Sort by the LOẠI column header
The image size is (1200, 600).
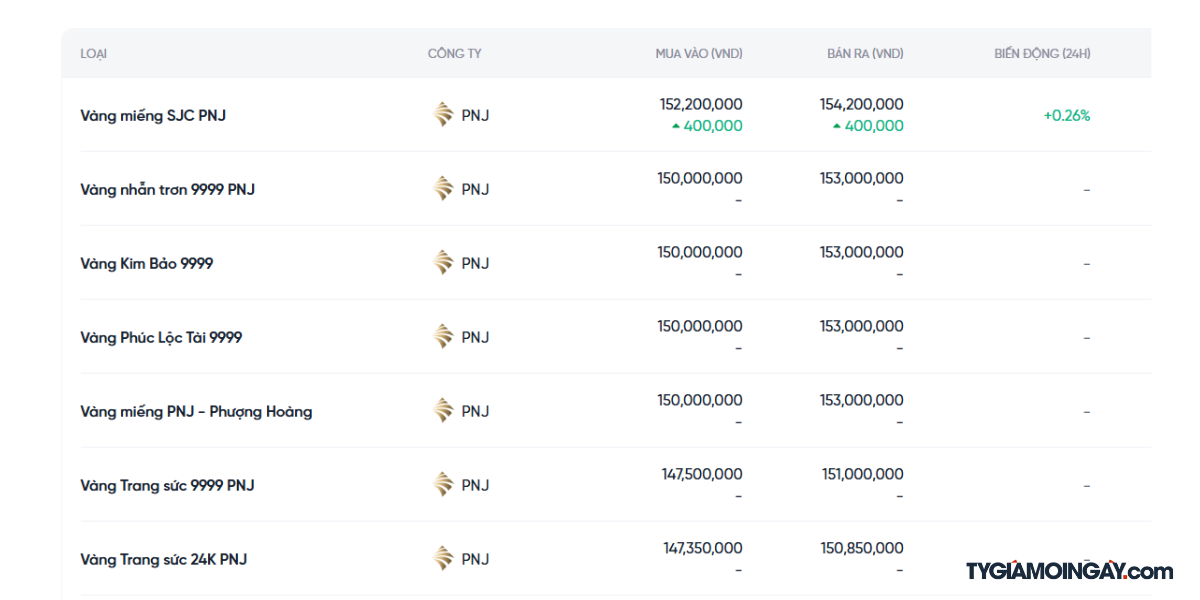point(93,54)
